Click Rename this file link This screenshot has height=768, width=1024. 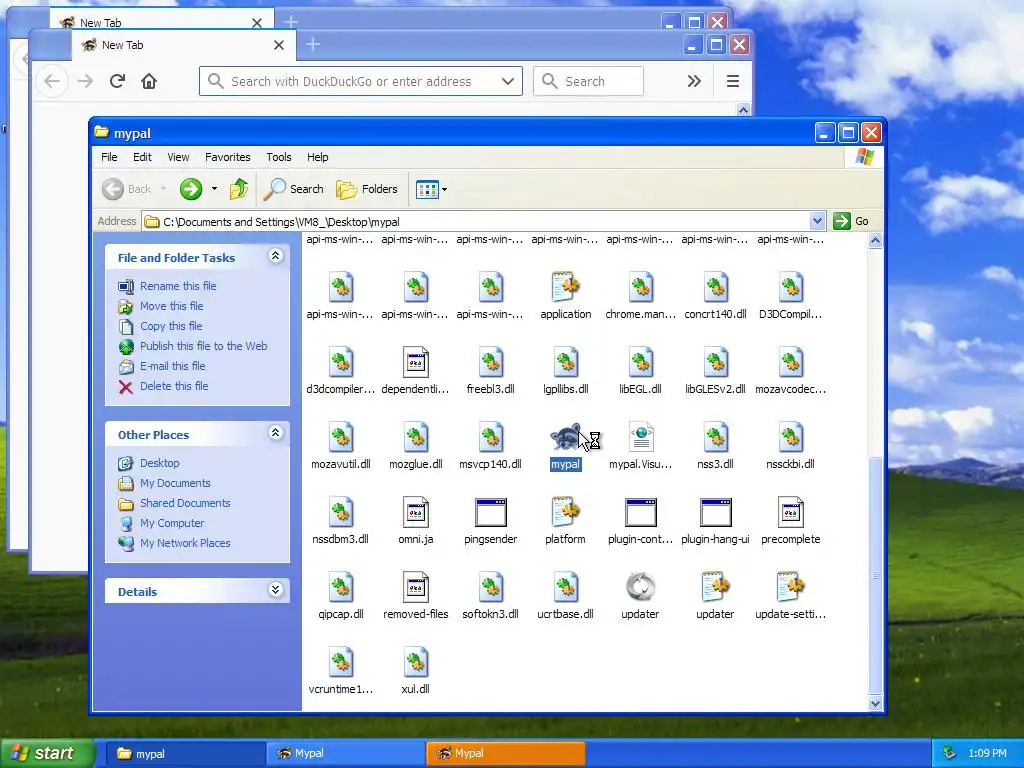[178, 286]
